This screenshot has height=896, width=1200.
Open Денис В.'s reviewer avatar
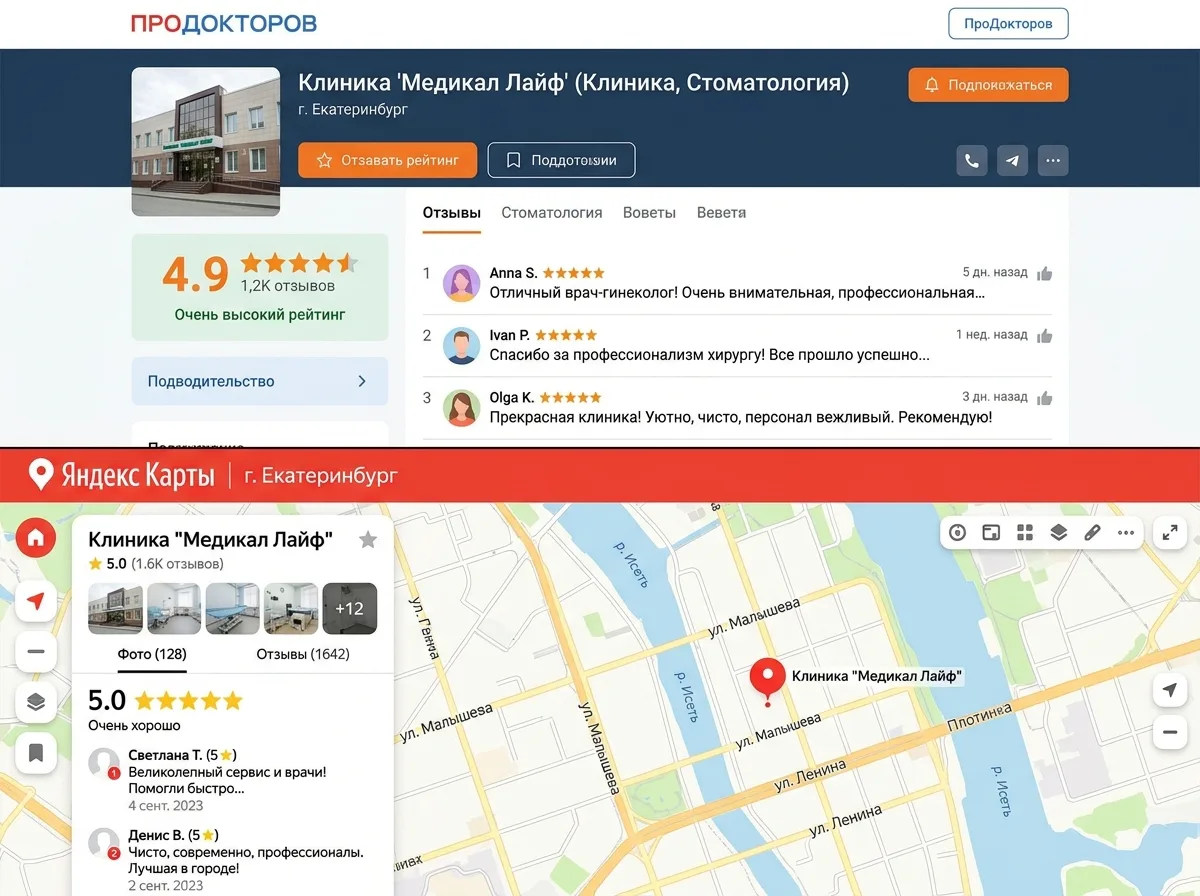(104, 843)
